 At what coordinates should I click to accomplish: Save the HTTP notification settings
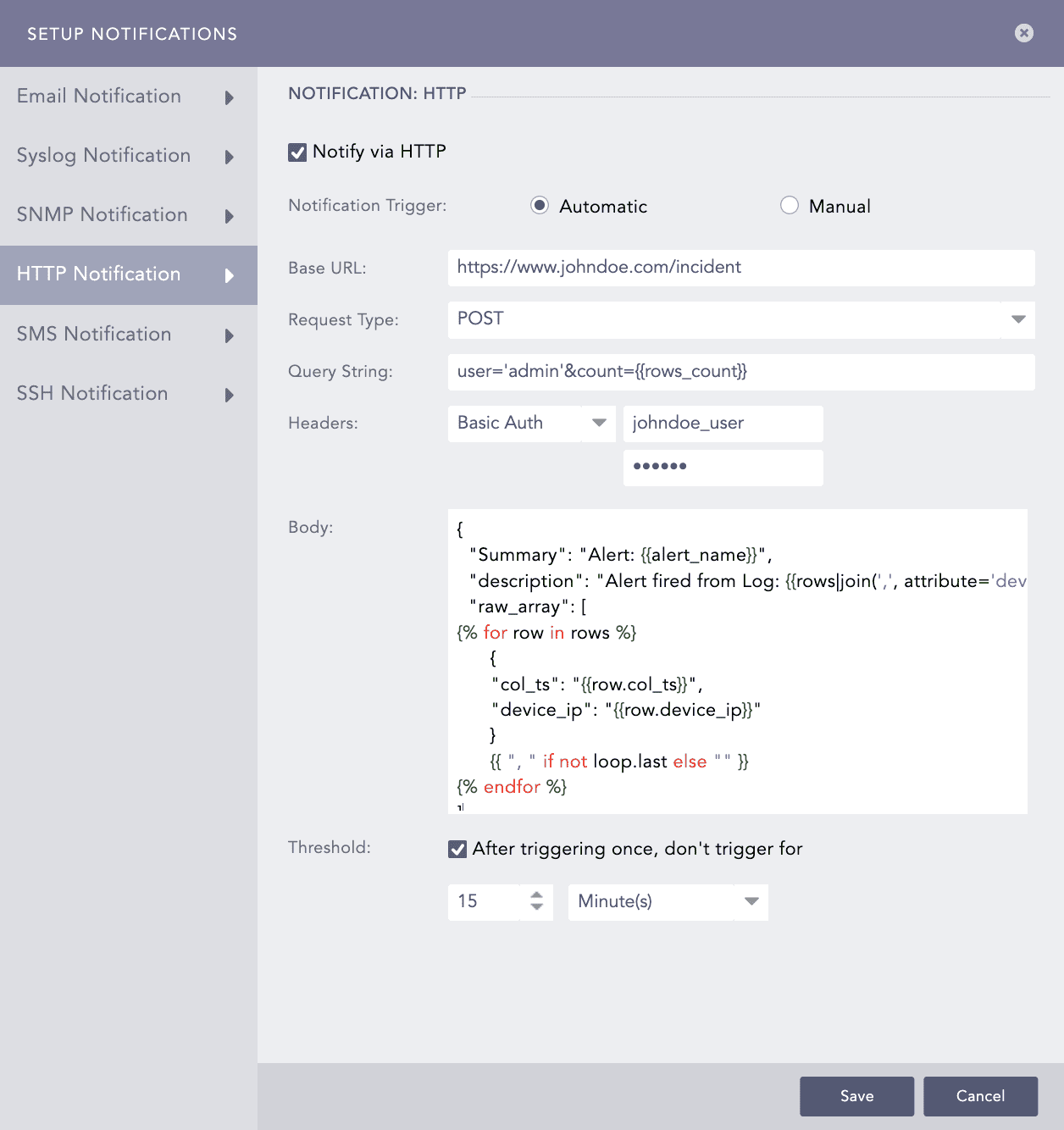point(856,1096)
